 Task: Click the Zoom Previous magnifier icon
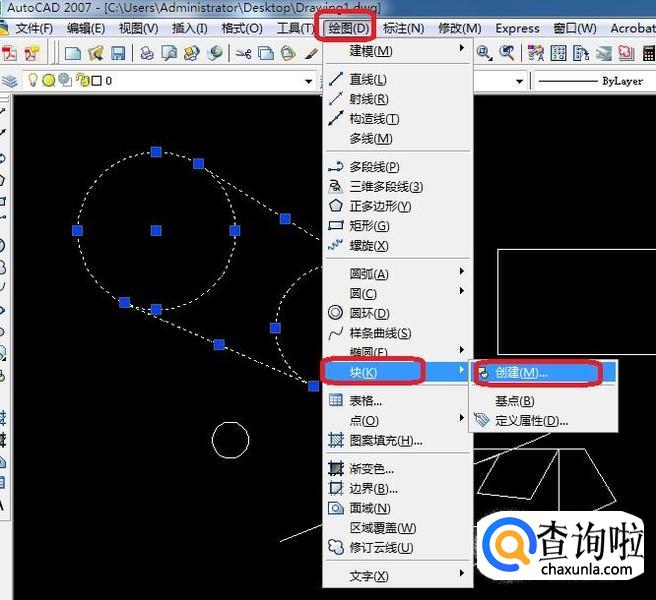[507, 53]
